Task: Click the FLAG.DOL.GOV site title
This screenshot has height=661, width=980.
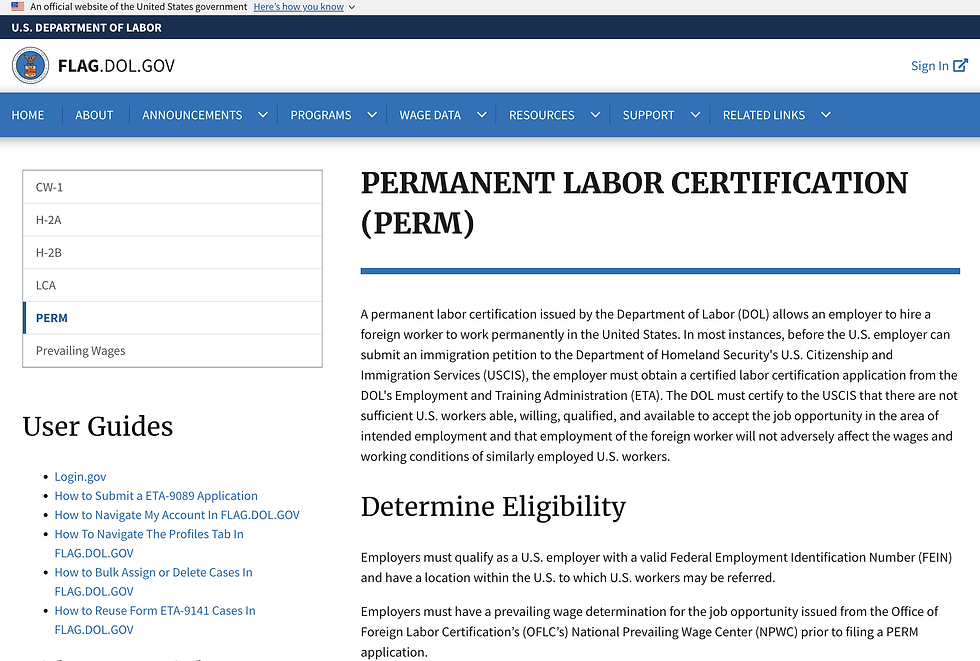Action: tap(116, 66)
